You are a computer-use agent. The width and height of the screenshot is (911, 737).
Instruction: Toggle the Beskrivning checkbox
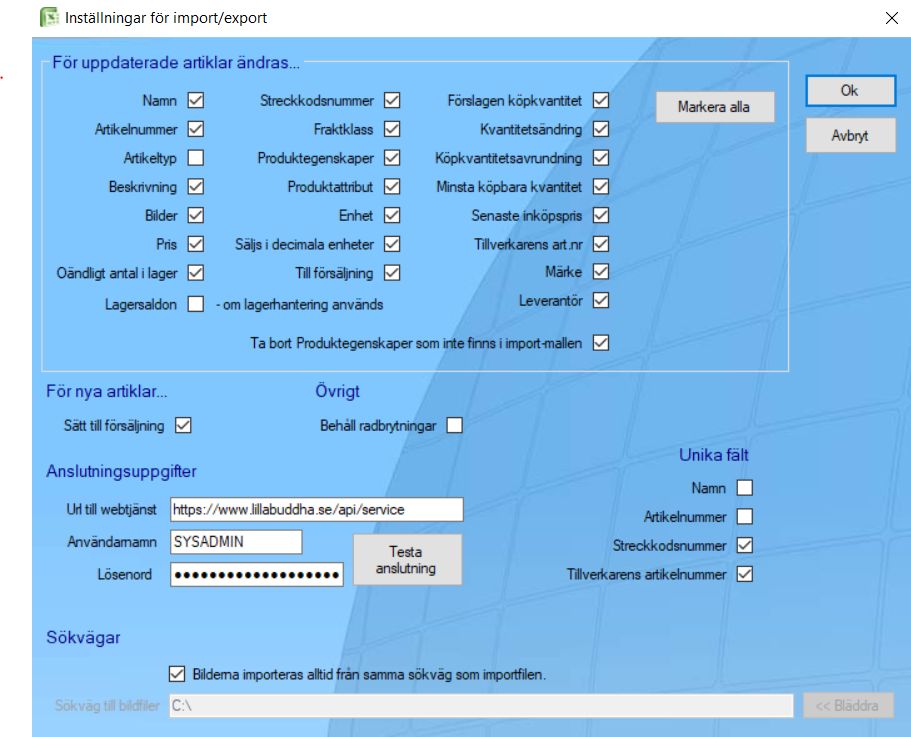coord(196,186)
